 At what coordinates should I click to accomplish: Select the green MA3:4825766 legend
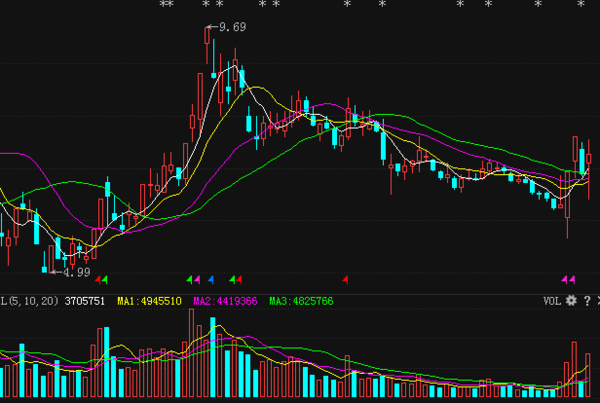(x=301, y=301)
